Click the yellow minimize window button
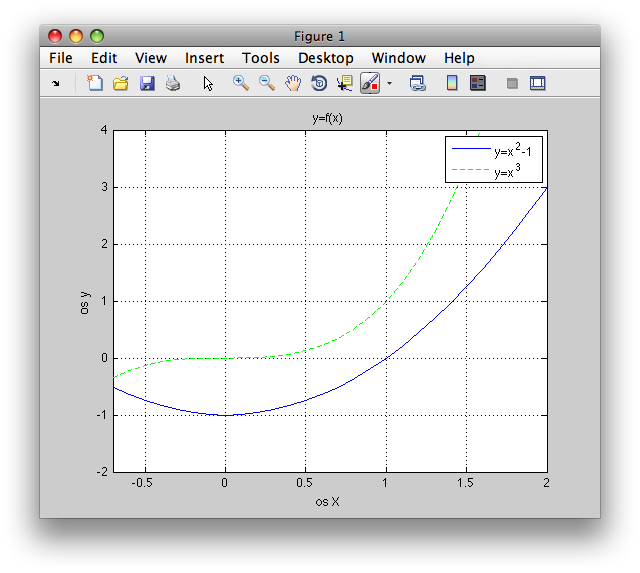The width and height of the screenshot is (640, 573). click(76, 36)
